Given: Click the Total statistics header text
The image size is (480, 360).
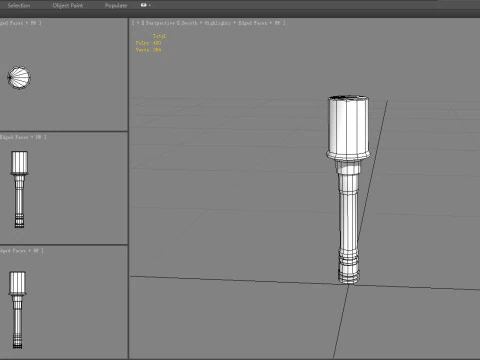Looking at the screenshot, I should click(x=159, y=36).
